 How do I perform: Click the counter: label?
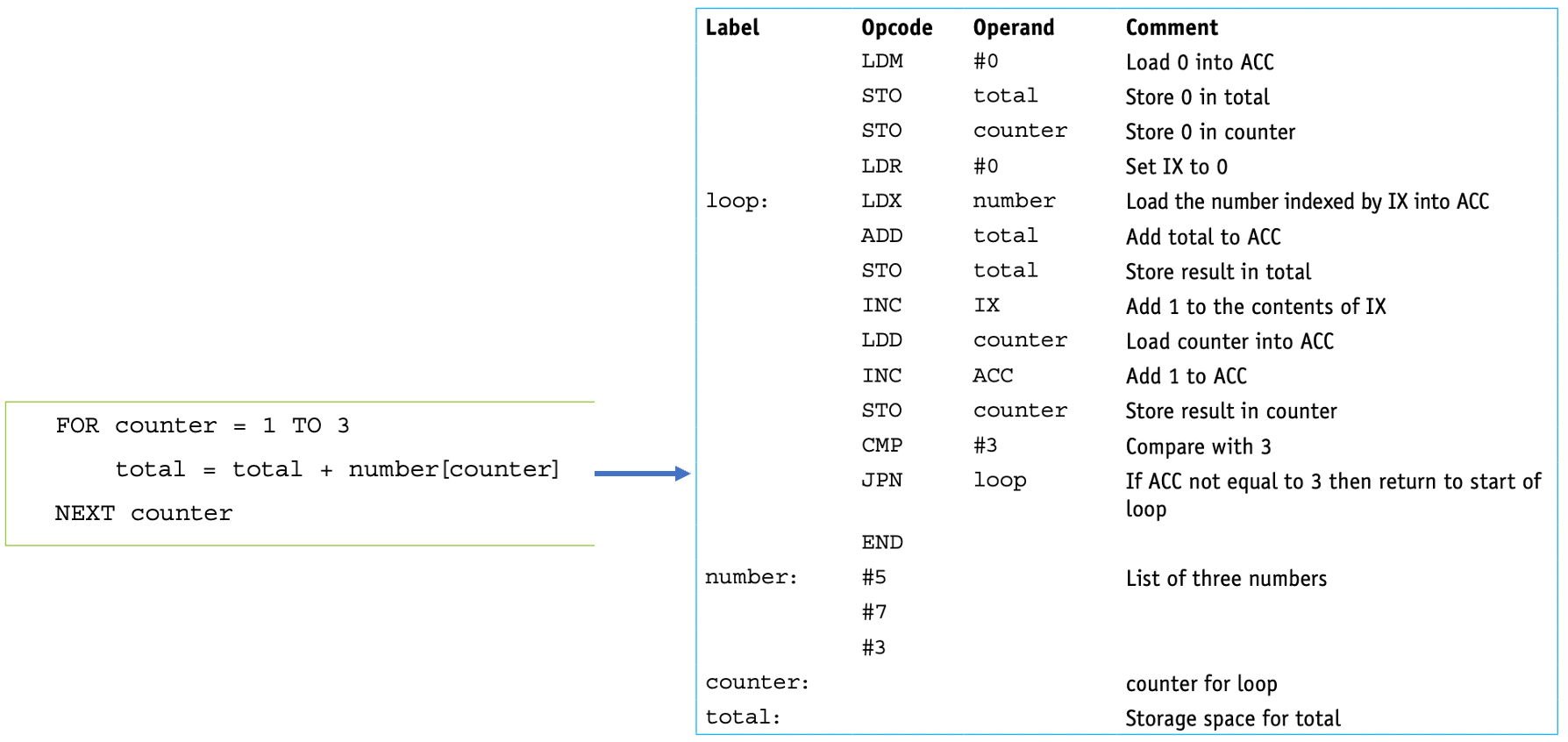click(x=757, y=682)
